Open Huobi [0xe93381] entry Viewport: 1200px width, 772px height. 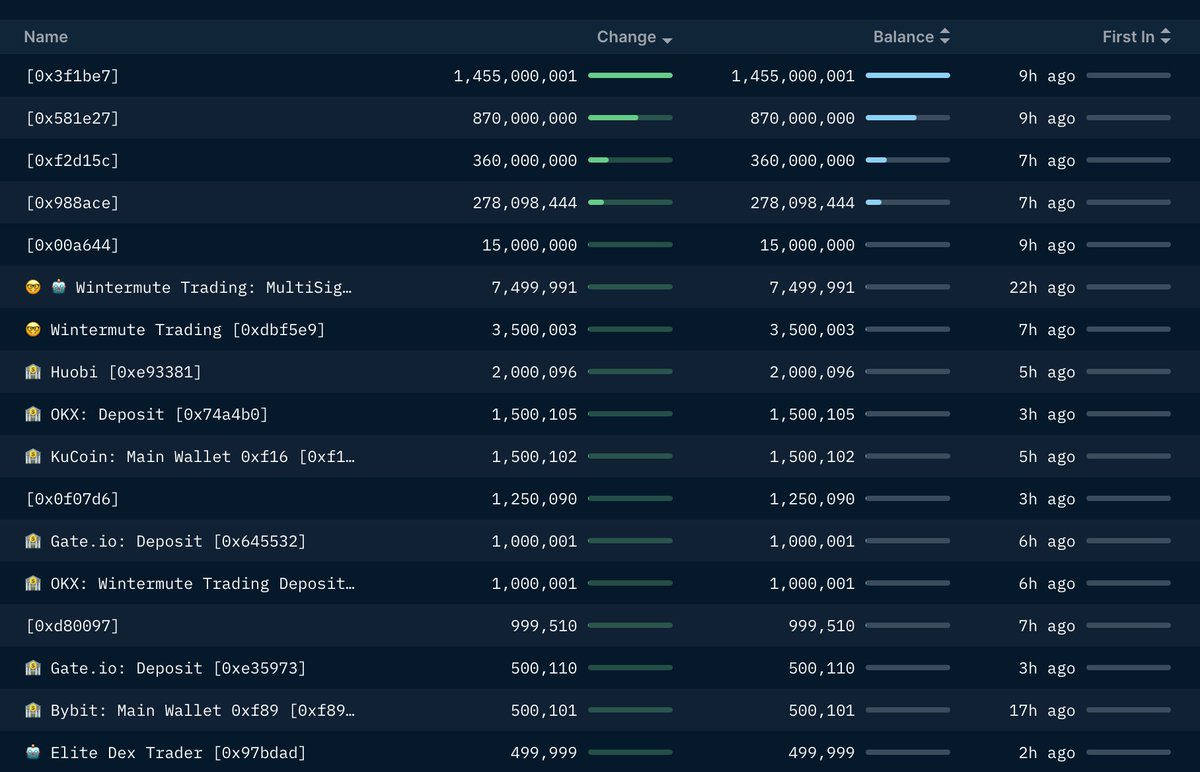tap(126, 372)
